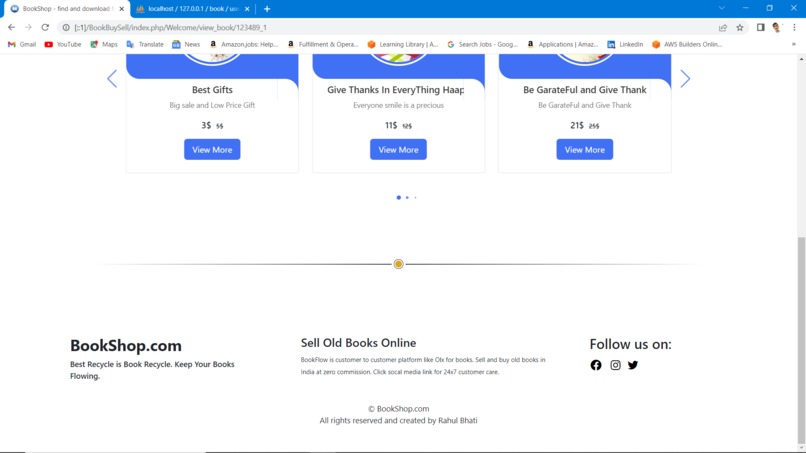Click View More under Give Thanks card

tap(398, 150)
